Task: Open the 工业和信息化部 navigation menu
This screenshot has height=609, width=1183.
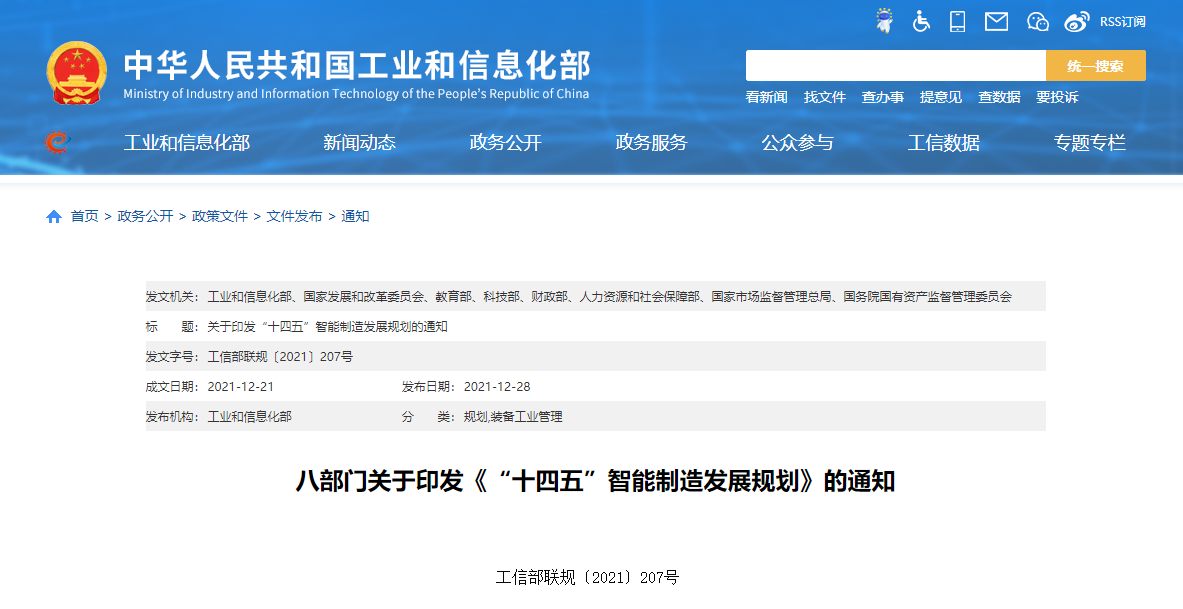Action: [x=187, y=142]
